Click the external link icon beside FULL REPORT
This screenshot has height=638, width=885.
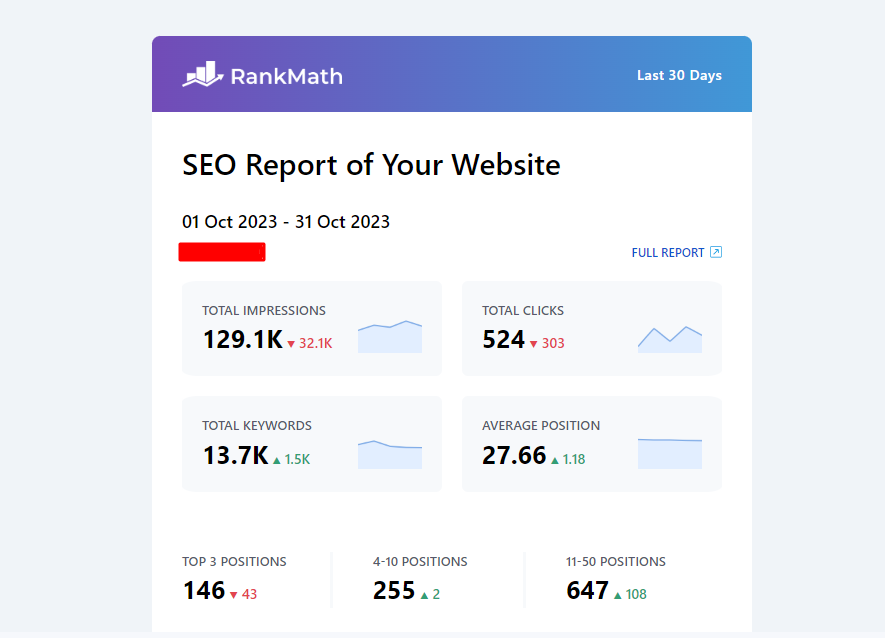pyautogui.click(x=716, y=252)
